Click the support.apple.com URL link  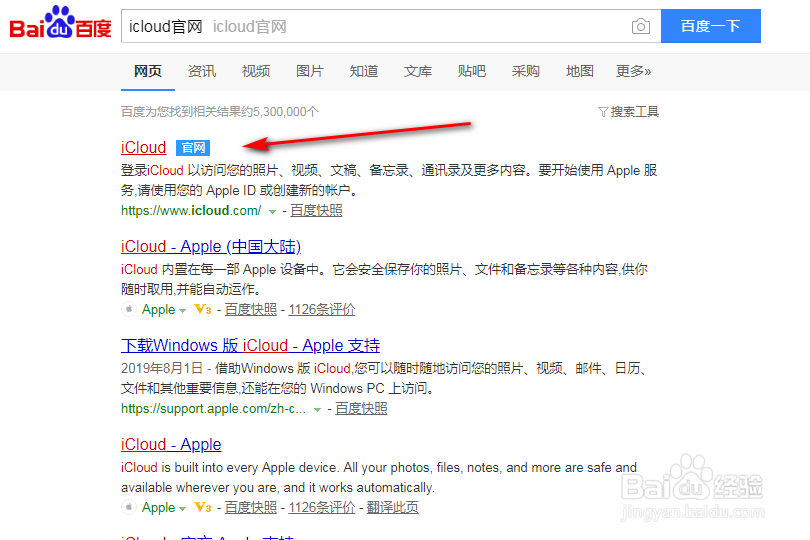click(x=213, y=409)
